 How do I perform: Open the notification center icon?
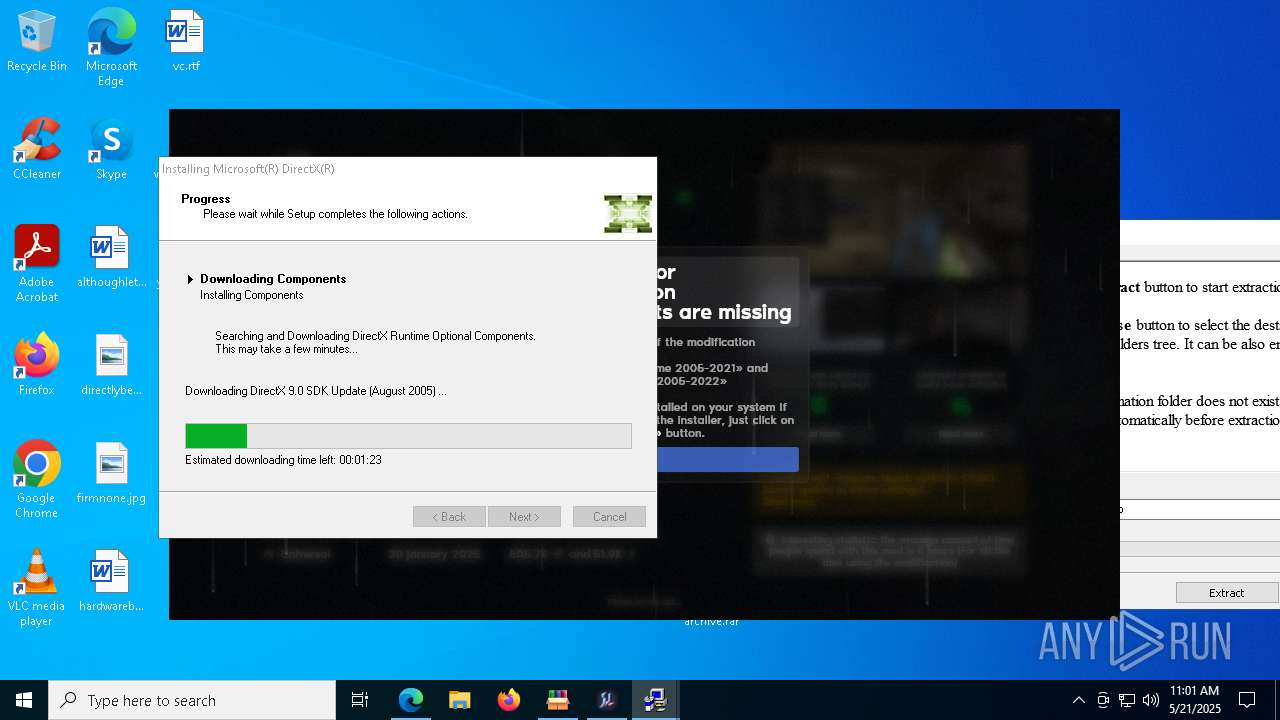click(1247, 700)
